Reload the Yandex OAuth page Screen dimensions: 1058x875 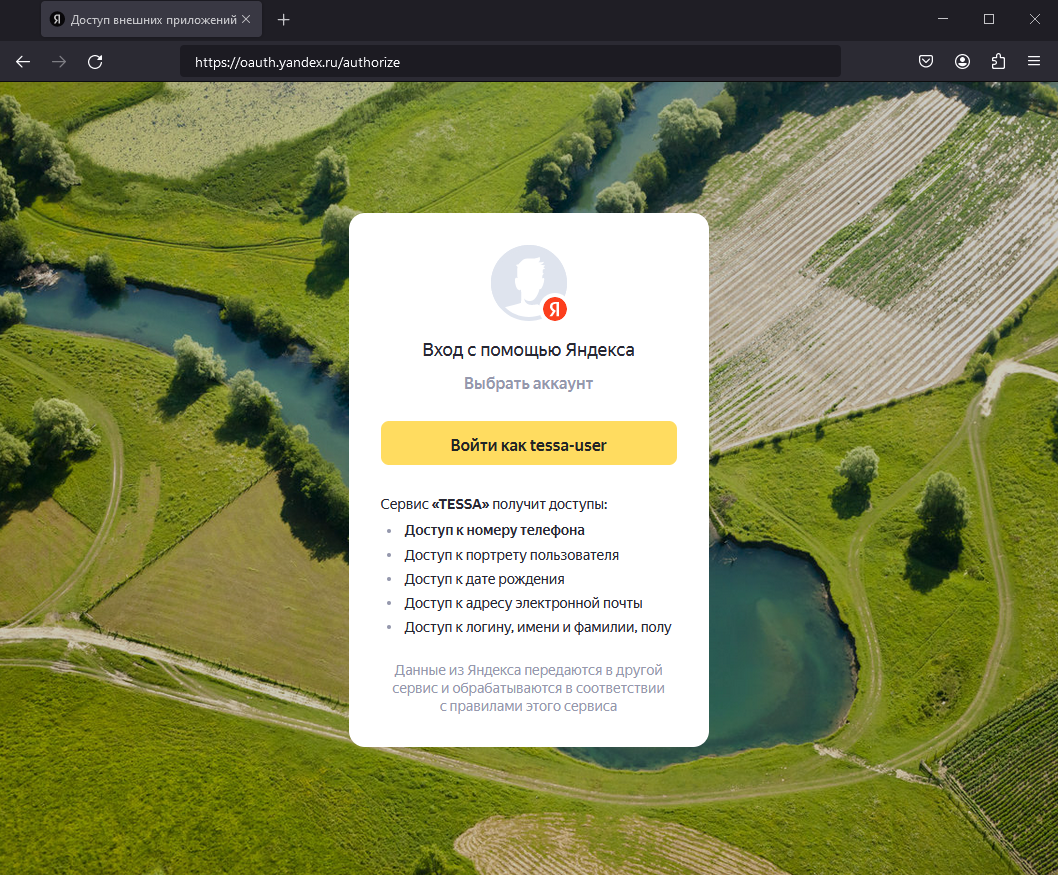[x=95, y=62]
